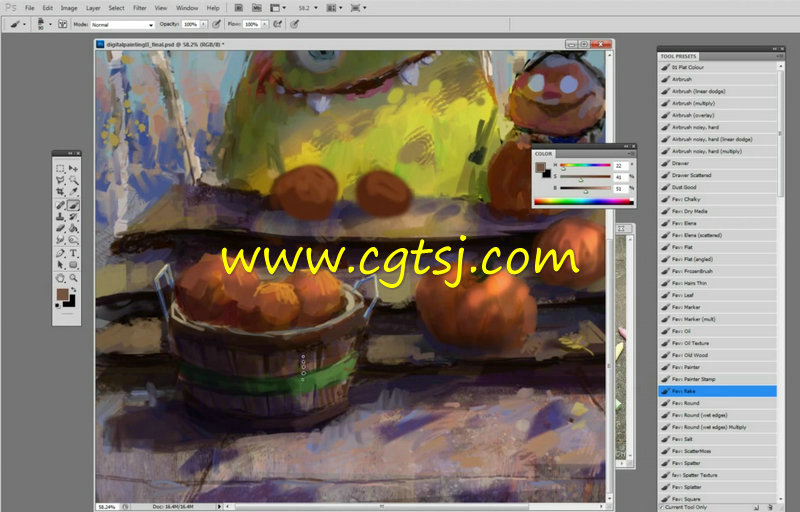Choose the Dust Good preset
800x512 pixels.
coord(717,187)
